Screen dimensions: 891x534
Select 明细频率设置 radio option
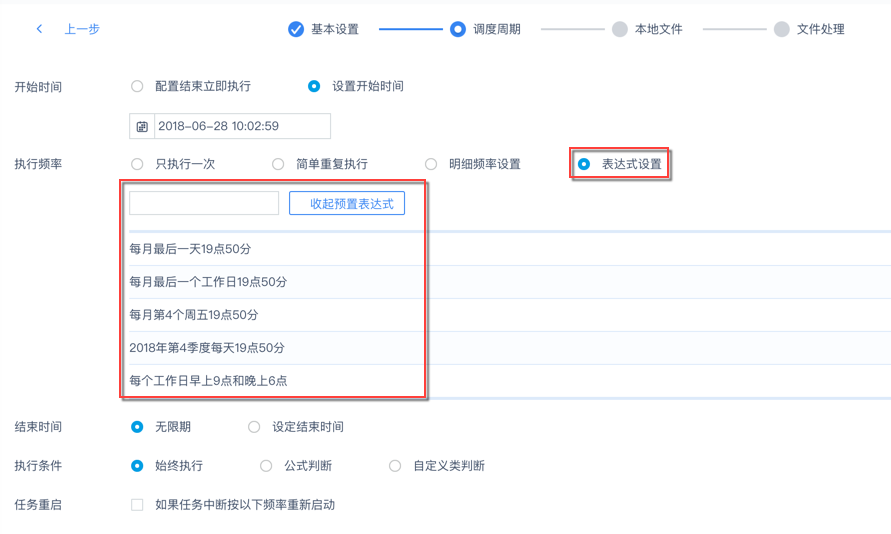coord(431,164)
